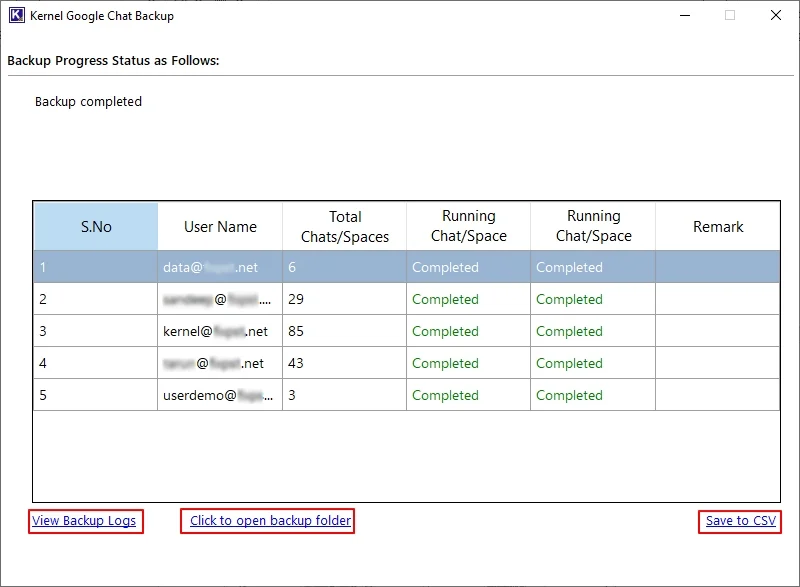Click the Kernel application icon in title bar
The height and width of the screenshot is (587, 800).
[x=16, y=15]
